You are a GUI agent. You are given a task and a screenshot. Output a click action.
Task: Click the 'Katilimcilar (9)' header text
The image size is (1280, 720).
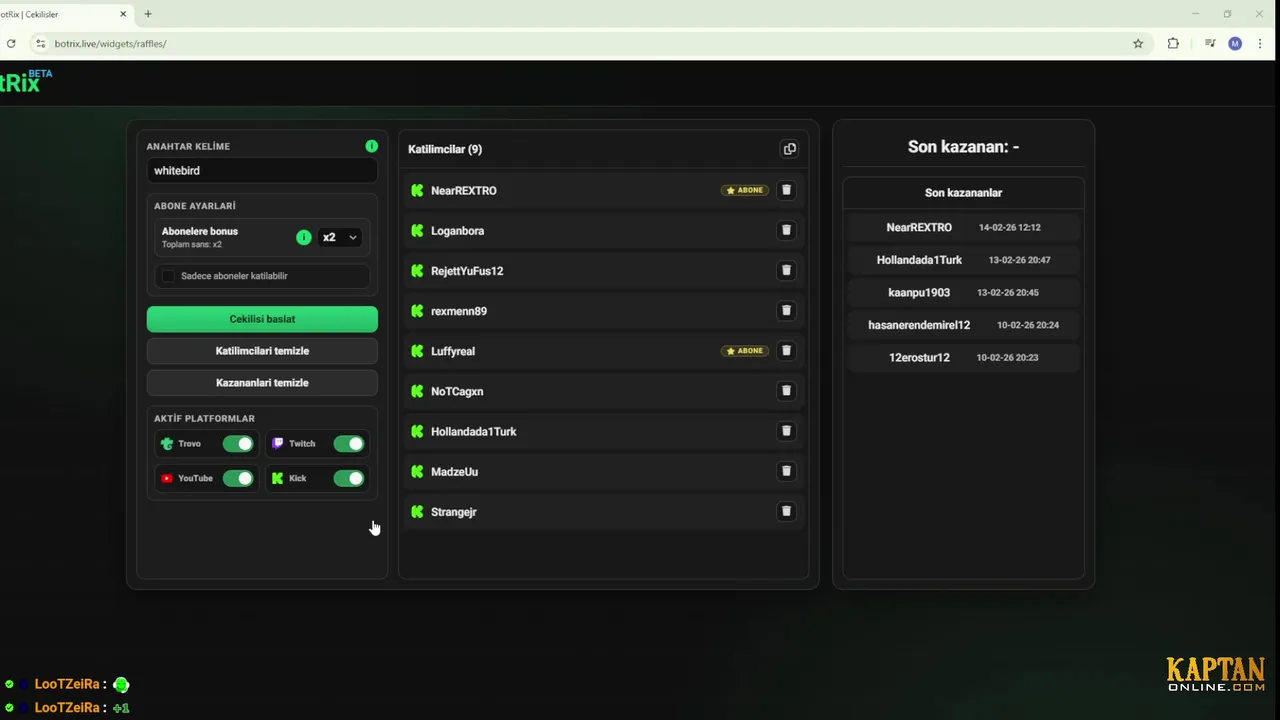445,149
